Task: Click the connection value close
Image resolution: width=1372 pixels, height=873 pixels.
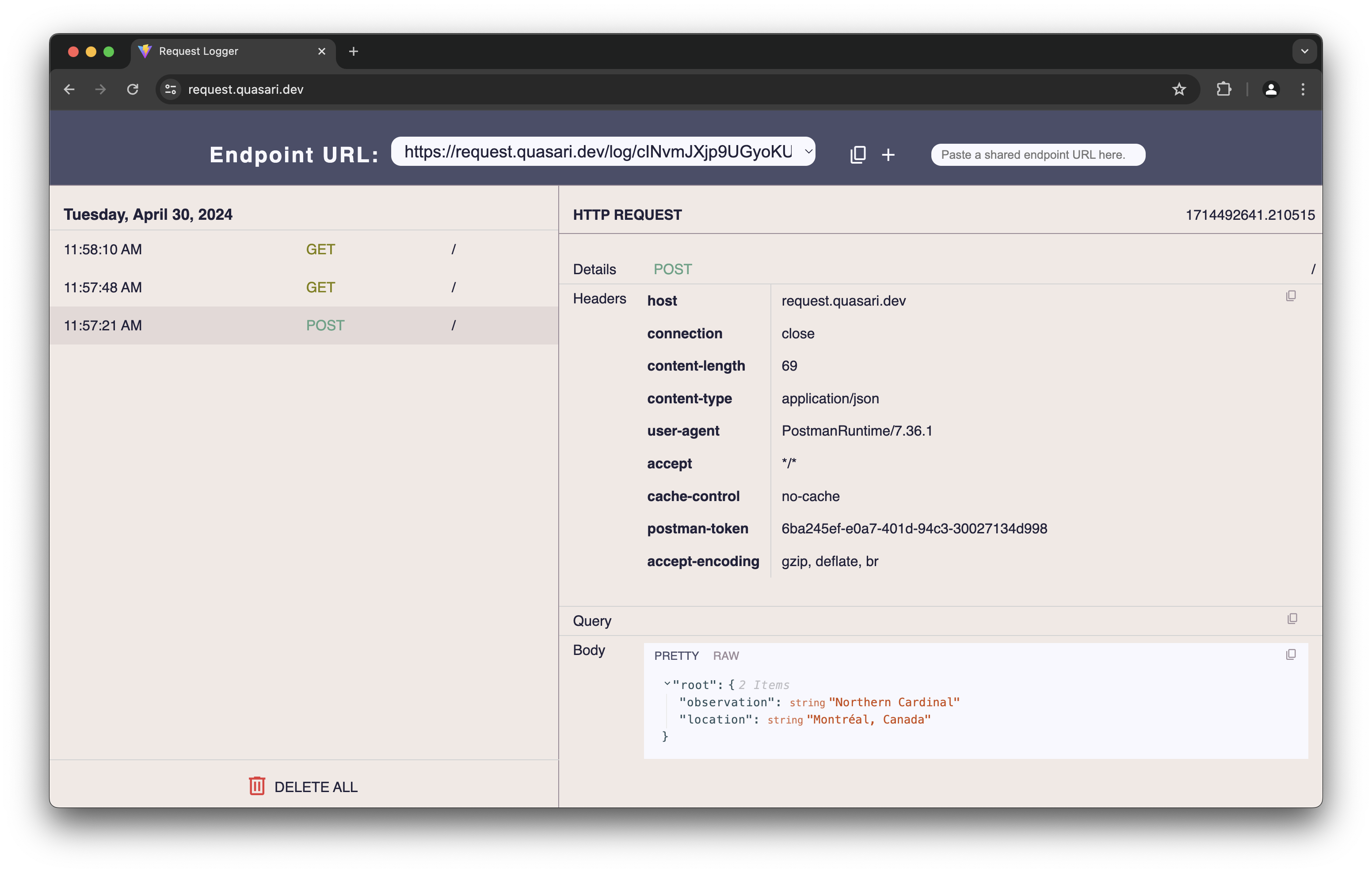Action: coord(798,333)
